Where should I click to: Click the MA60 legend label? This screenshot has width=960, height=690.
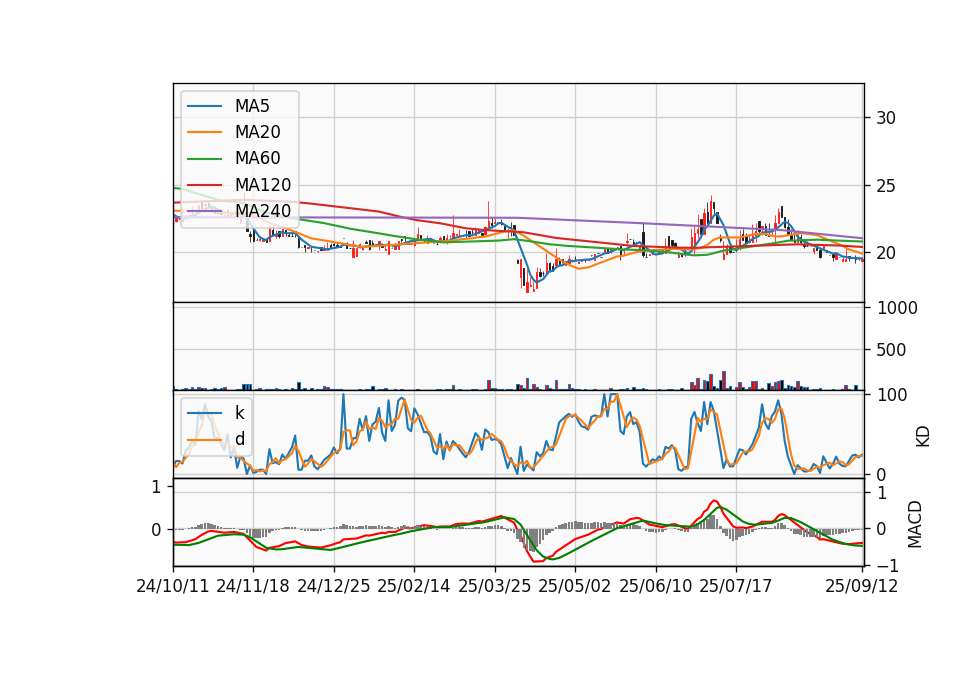[257, 158]
